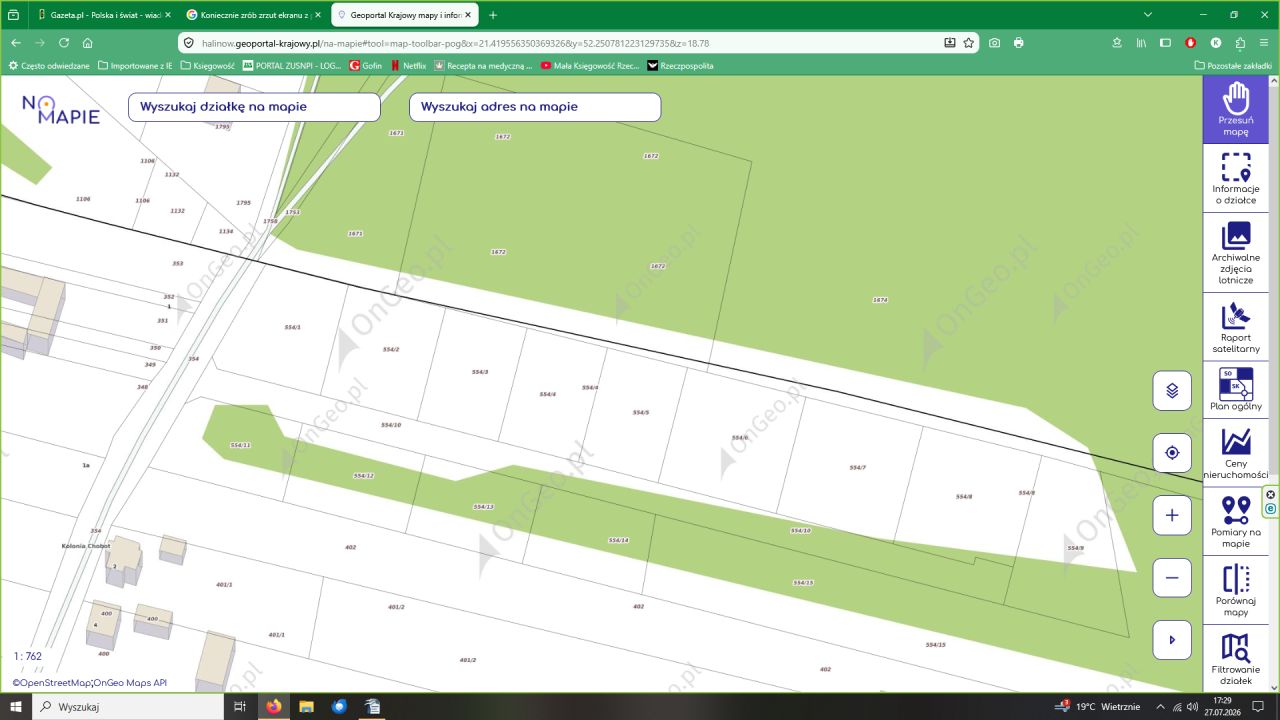This screenshot has width=1280, height=720.
Task: Open Archiwalne zdjęcia lotnicze panel
Action: tap(1235, 252)
